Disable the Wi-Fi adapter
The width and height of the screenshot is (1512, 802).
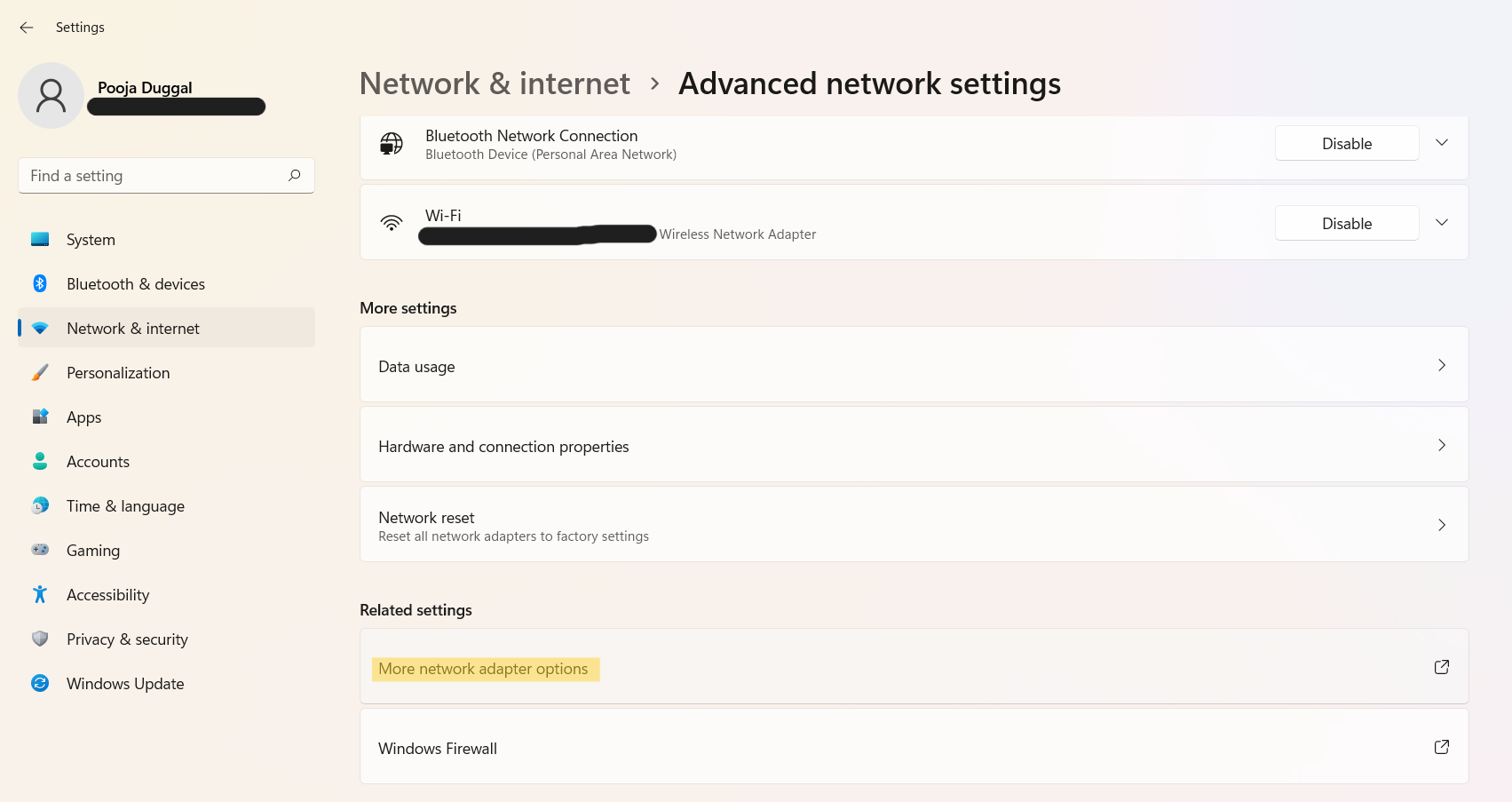pyautogui.click(x=1346, y=224)
